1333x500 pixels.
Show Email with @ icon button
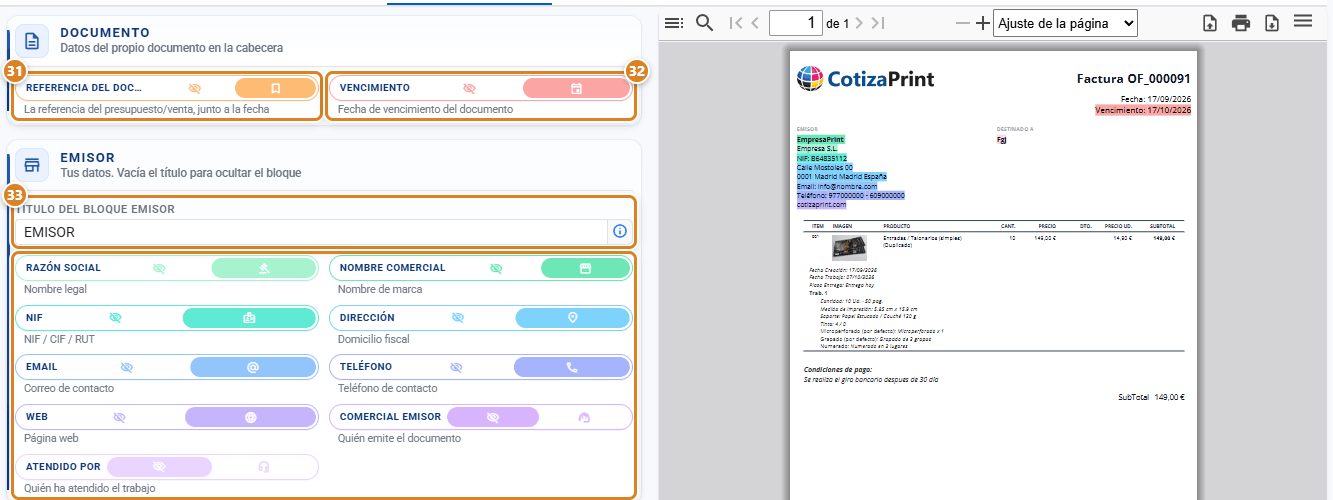coord(254,367)
